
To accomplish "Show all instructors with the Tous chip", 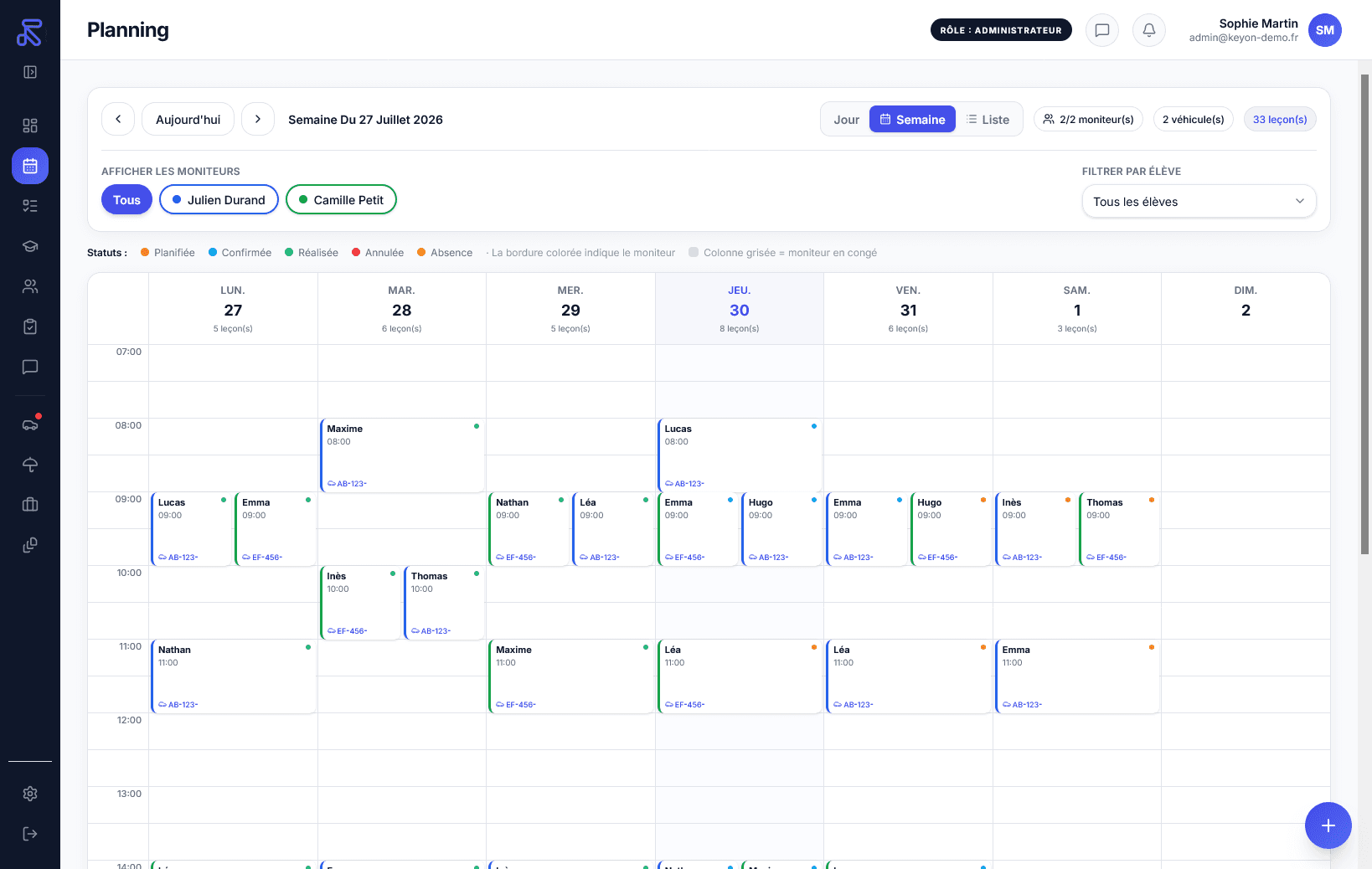I will pos(126,199).
